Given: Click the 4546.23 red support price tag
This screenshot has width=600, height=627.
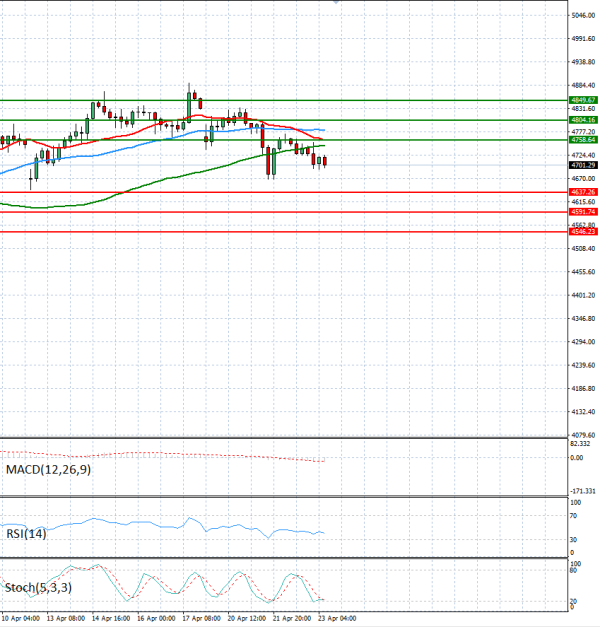Looking at the screenshot, I should (x=583, y=231).
